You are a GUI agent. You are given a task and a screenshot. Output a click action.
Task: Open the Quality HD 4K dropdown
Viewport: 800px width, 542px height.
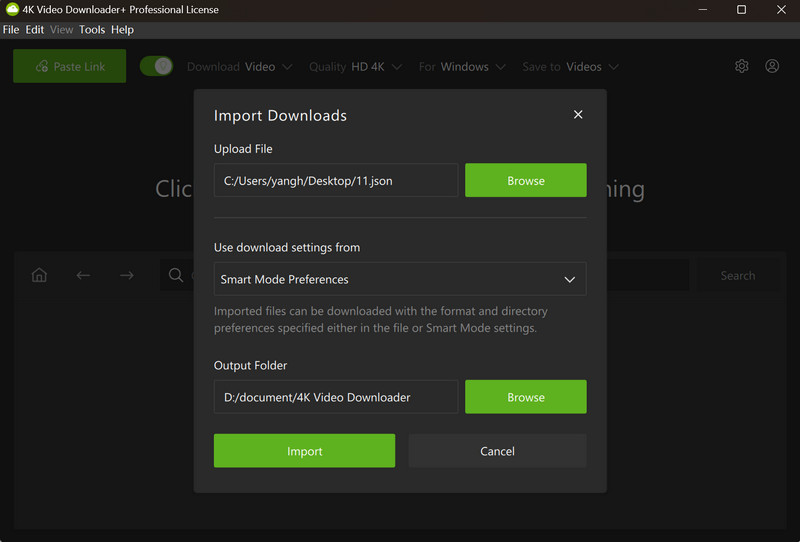coord(355,67)
